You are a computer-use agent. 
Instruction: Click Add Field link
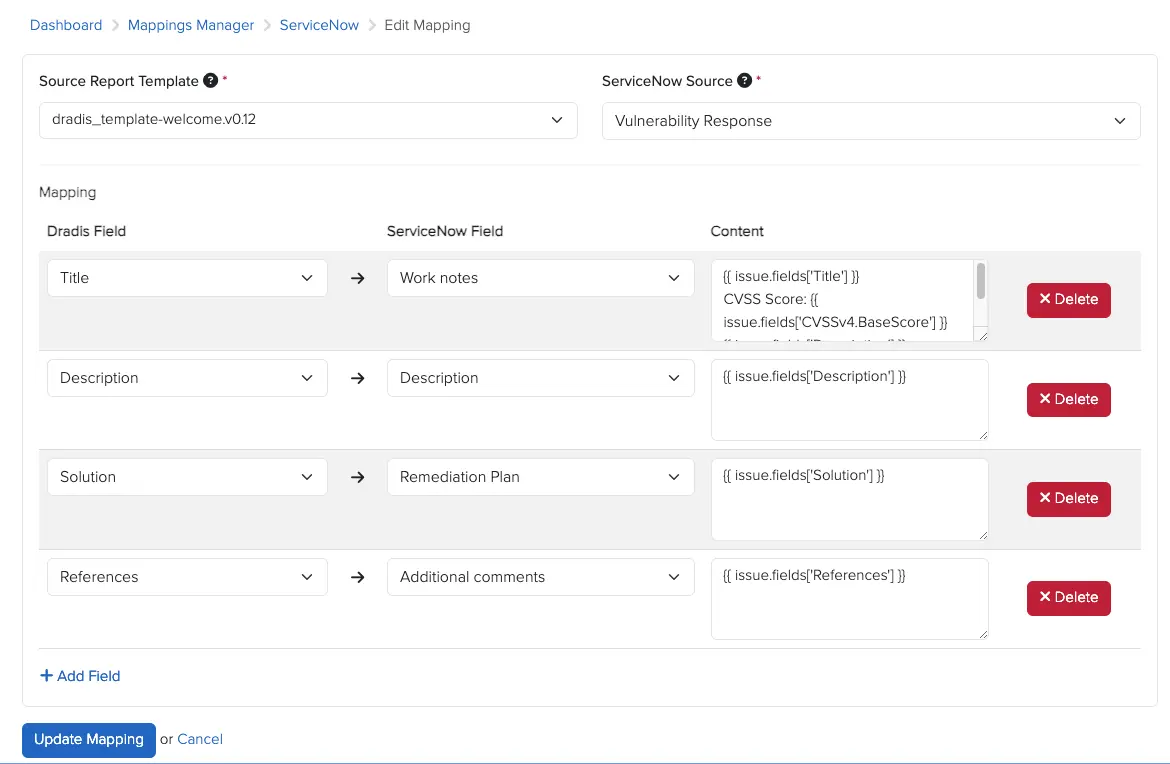(x=80, y=676)
